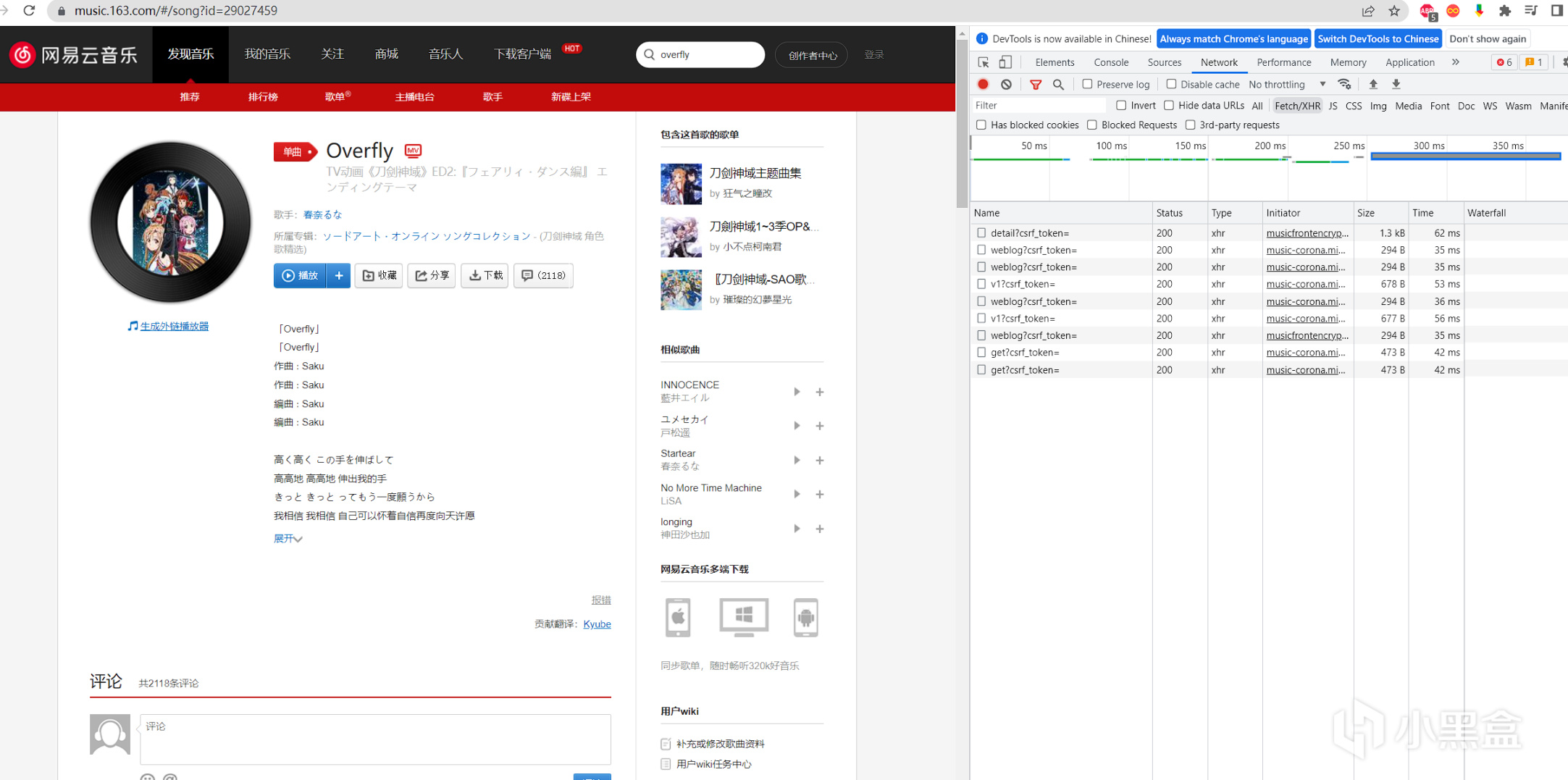The height and width of the screenshot is (780, 1568).
Task: Add INNOCENCE to the playlist
Action: (x=820, y=392)
